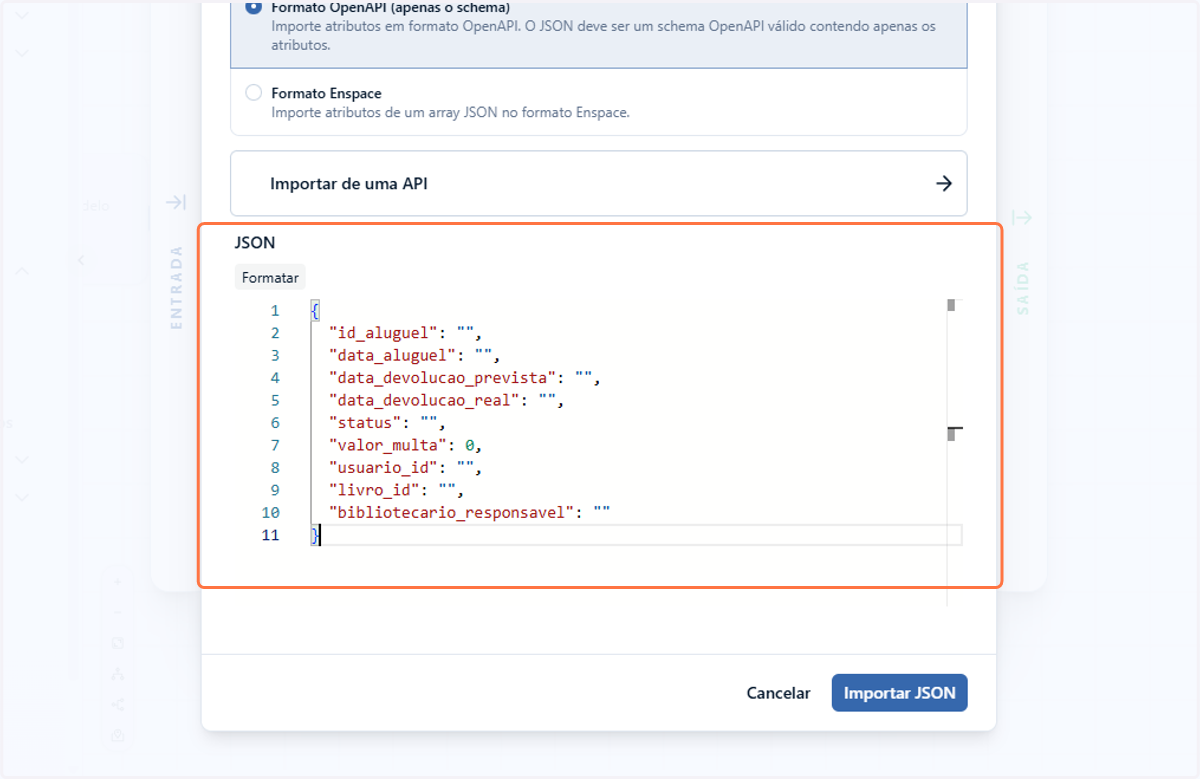The height and width of the screenshot is (779, 1200).
Task: Click the "usuario_id" line in the editor
Action: pyautogui.click(x=406, y=468)
